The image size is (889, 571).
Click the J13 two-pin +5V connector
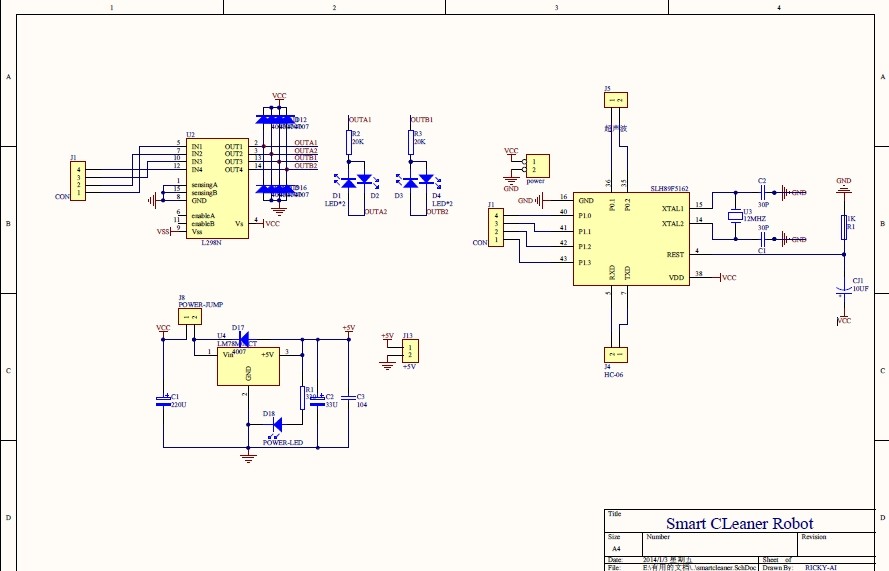click(x=408, y=351)
